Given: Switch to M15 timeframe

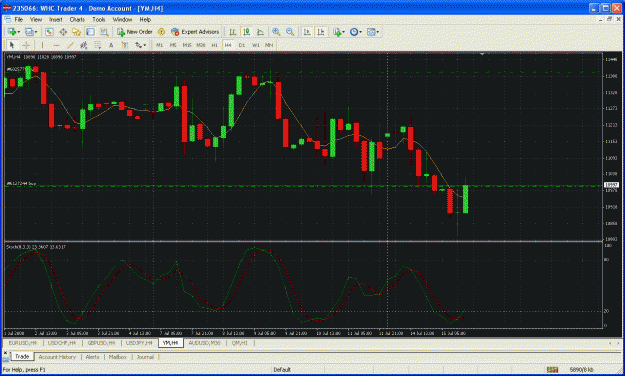Looking at the screenshot, I should point(187,45).
